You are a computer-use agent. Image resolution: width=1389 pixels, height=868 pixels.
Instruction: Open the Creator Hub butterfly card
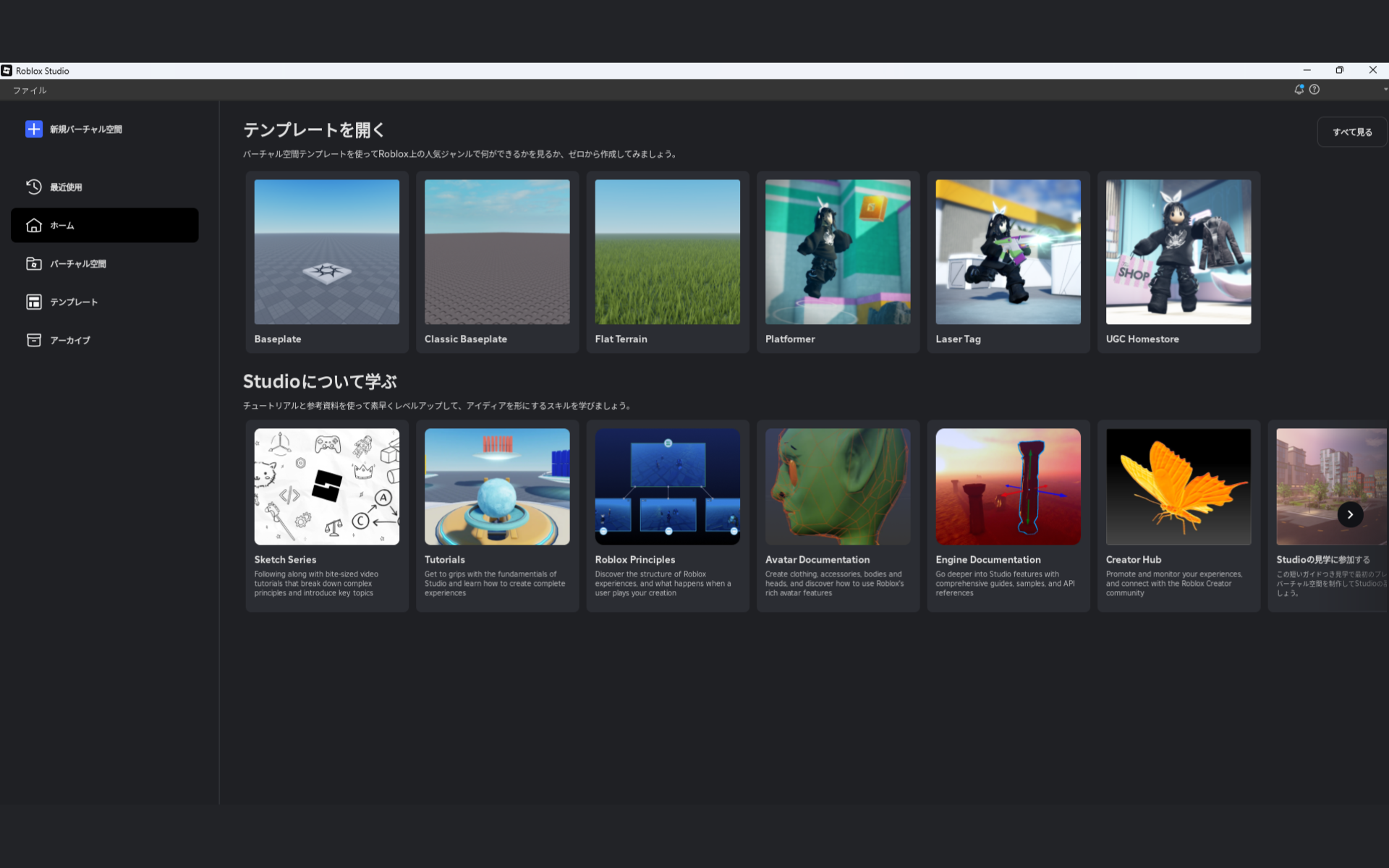1178,486
